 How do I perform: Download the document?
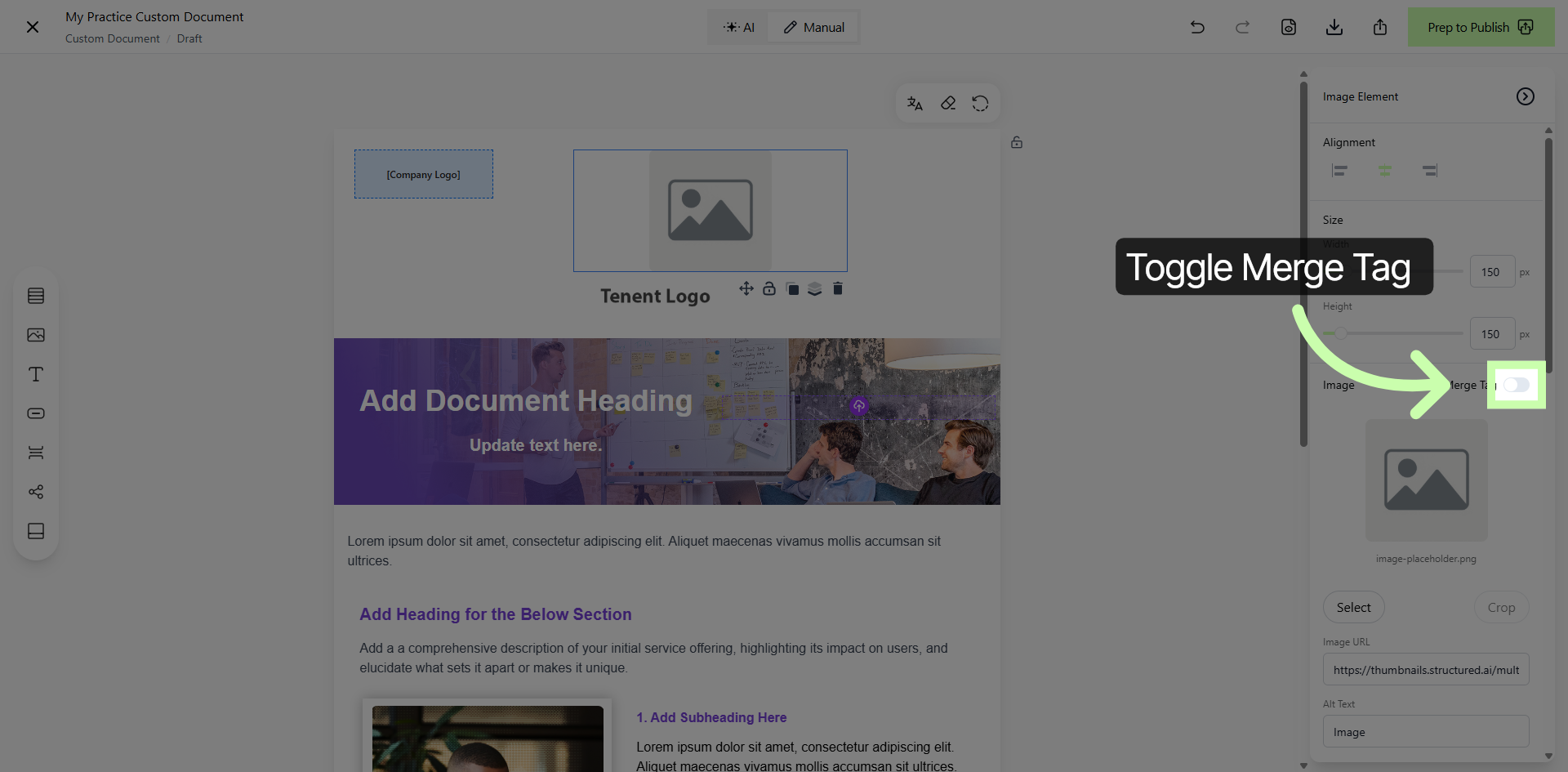[x=1334, y=27]
